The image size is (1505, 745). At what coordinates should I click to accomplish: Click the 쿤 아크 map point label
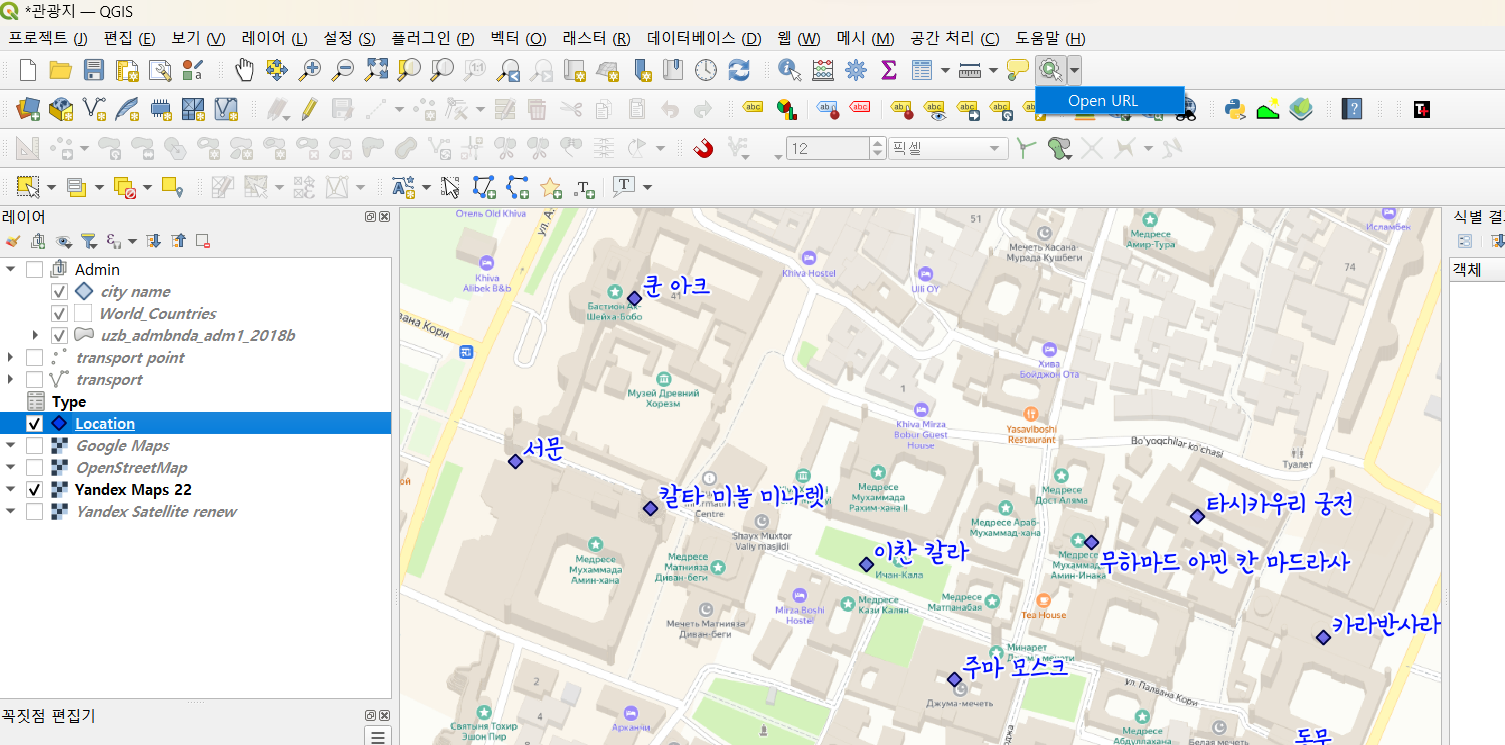pyautogui.click(x=676, y=286)
